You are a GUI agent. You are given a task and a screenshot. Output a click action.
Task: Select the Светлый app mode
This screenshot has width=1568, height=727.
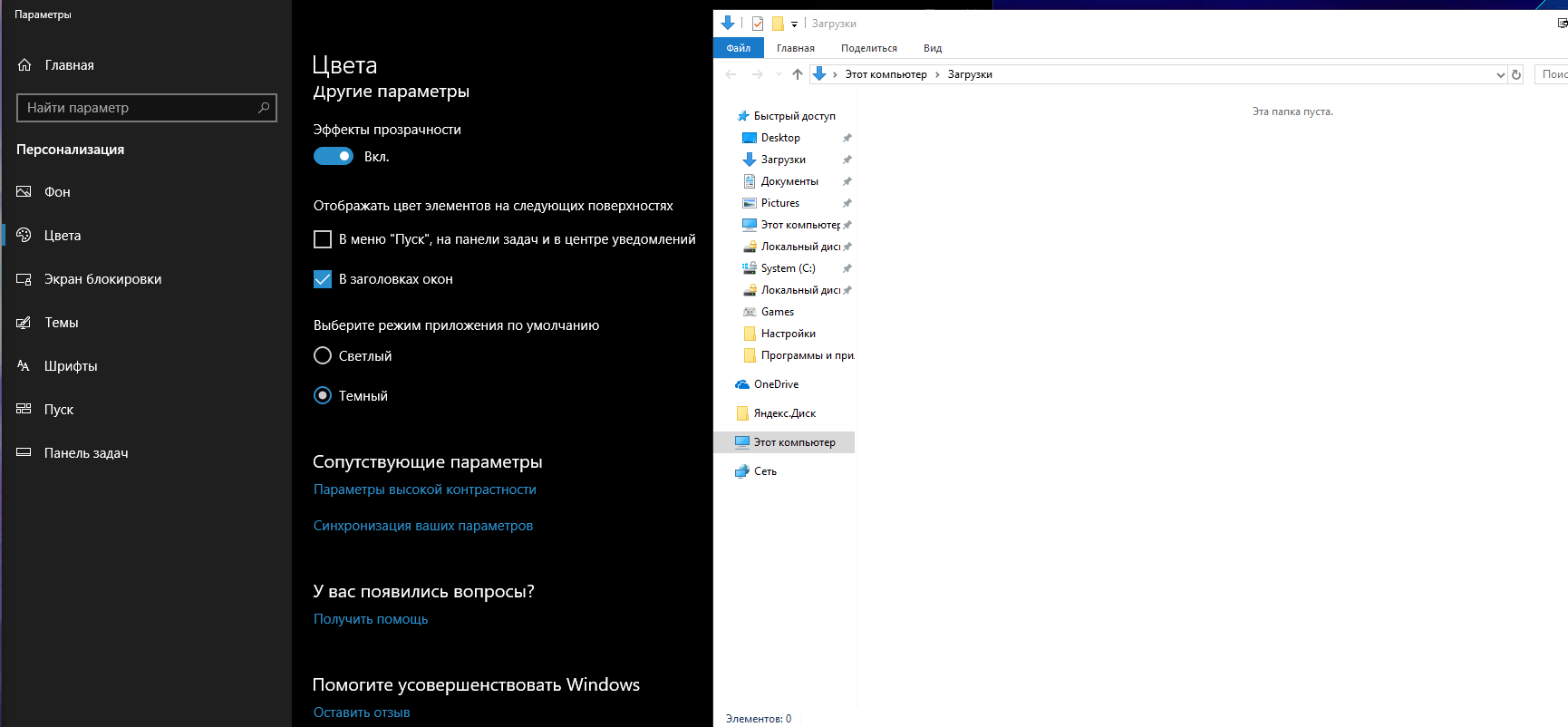coord(323,356)
